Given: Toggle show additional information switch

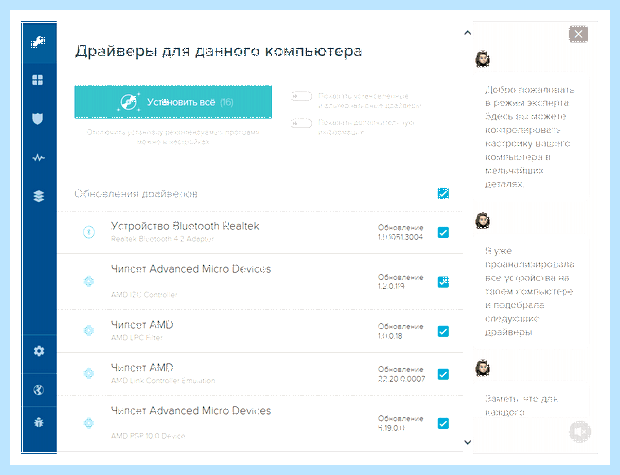Looking at the screenshot, I should click(302, 123).
